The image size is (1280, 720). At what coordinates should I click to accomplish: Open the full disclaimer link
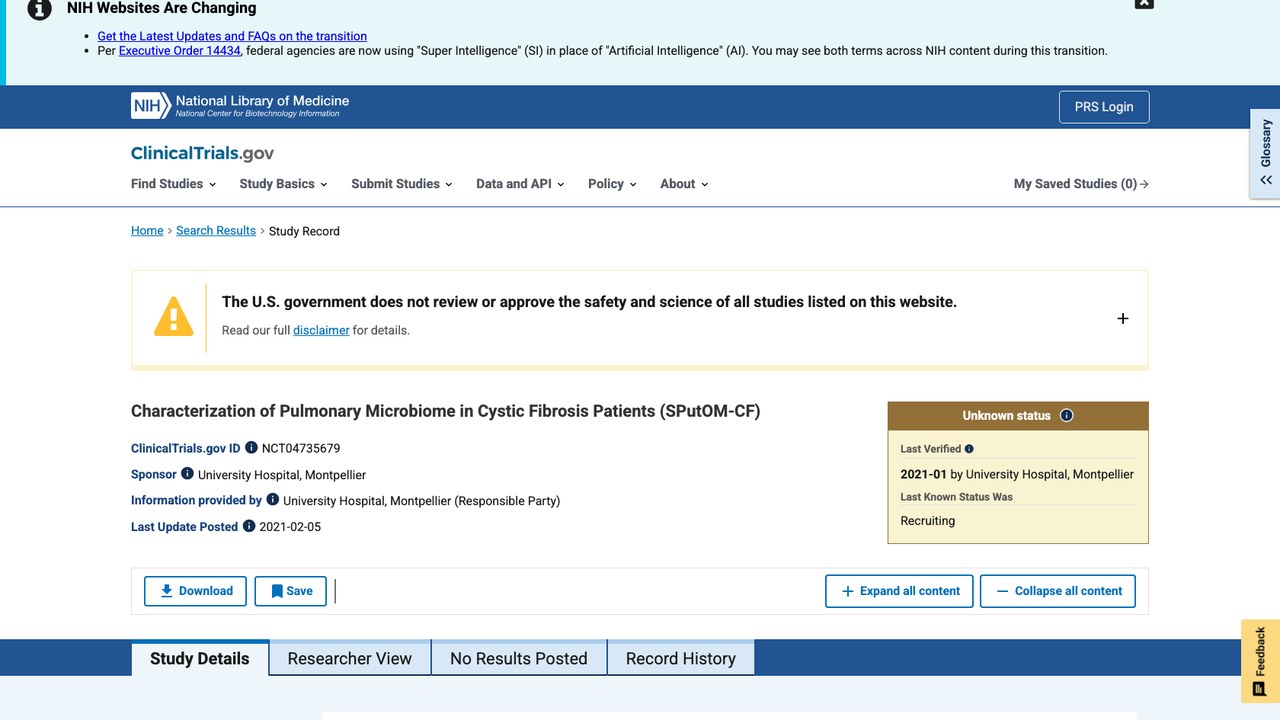pos(321,330)
